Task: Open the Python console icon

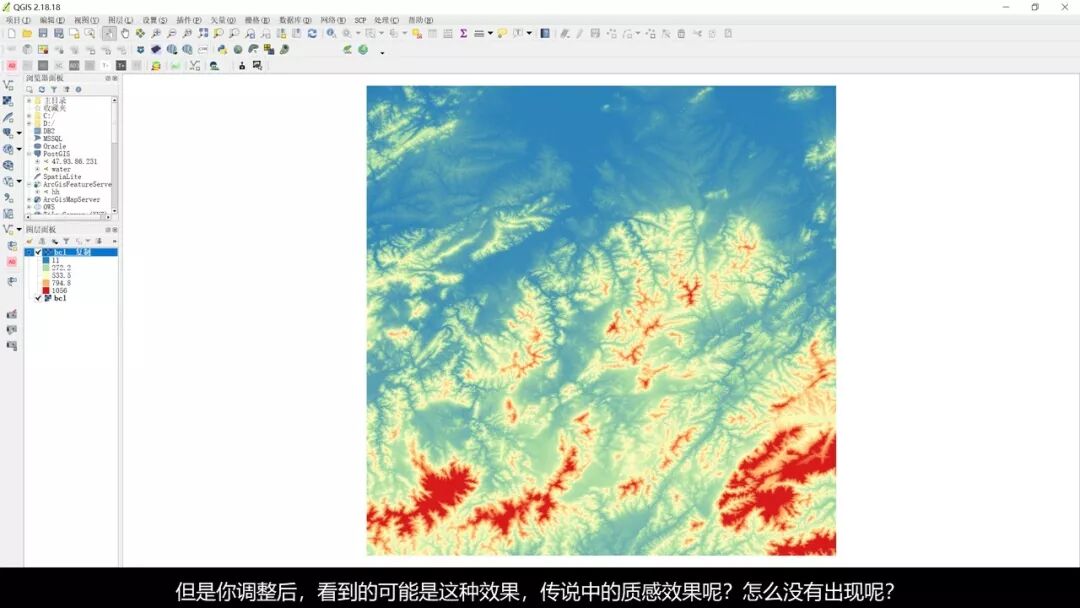Action: [222, 50]
